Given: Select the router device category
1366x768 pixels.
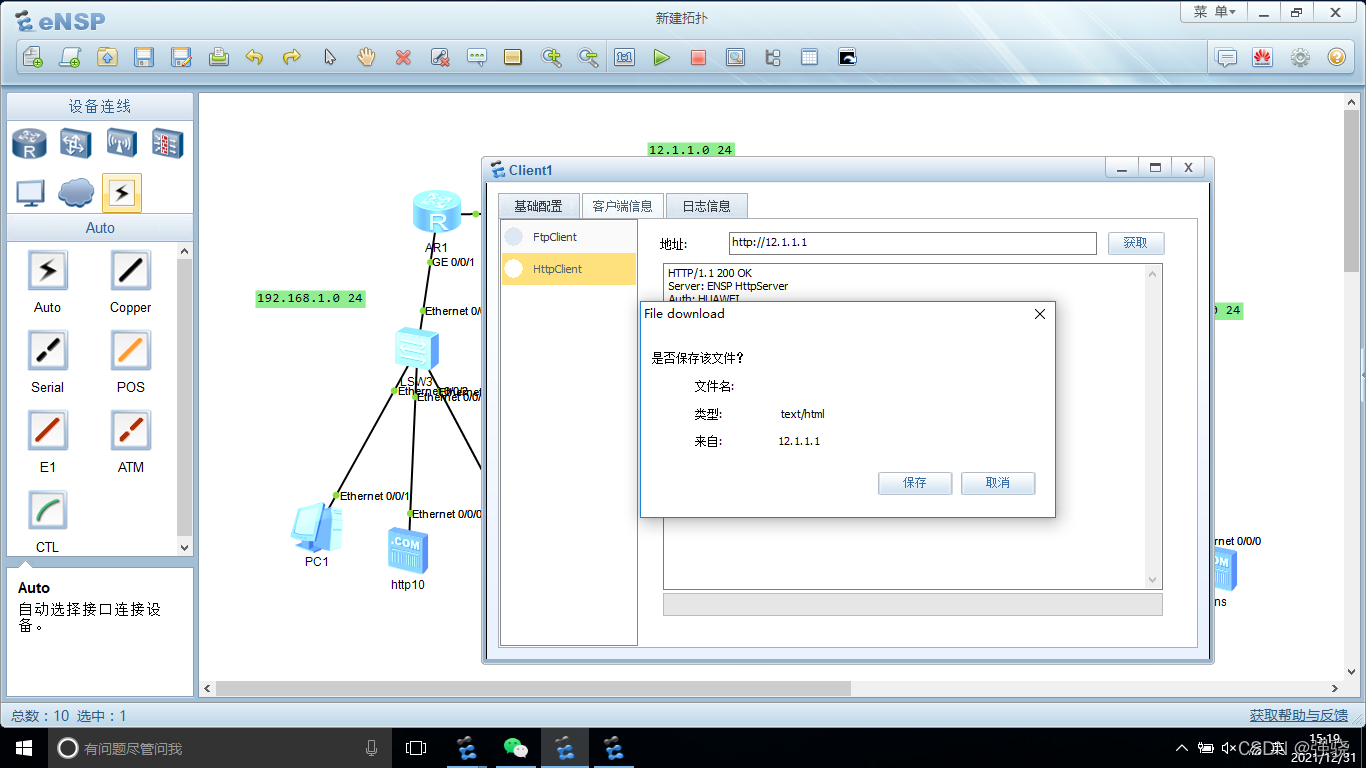Looking at the screenshot, I should [29, 144].
